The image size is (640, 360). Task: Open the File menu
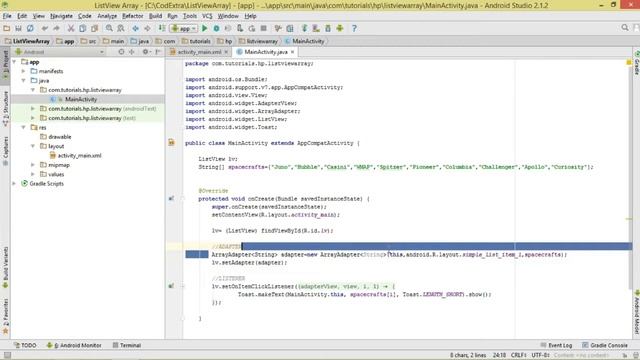pos(7,16)
